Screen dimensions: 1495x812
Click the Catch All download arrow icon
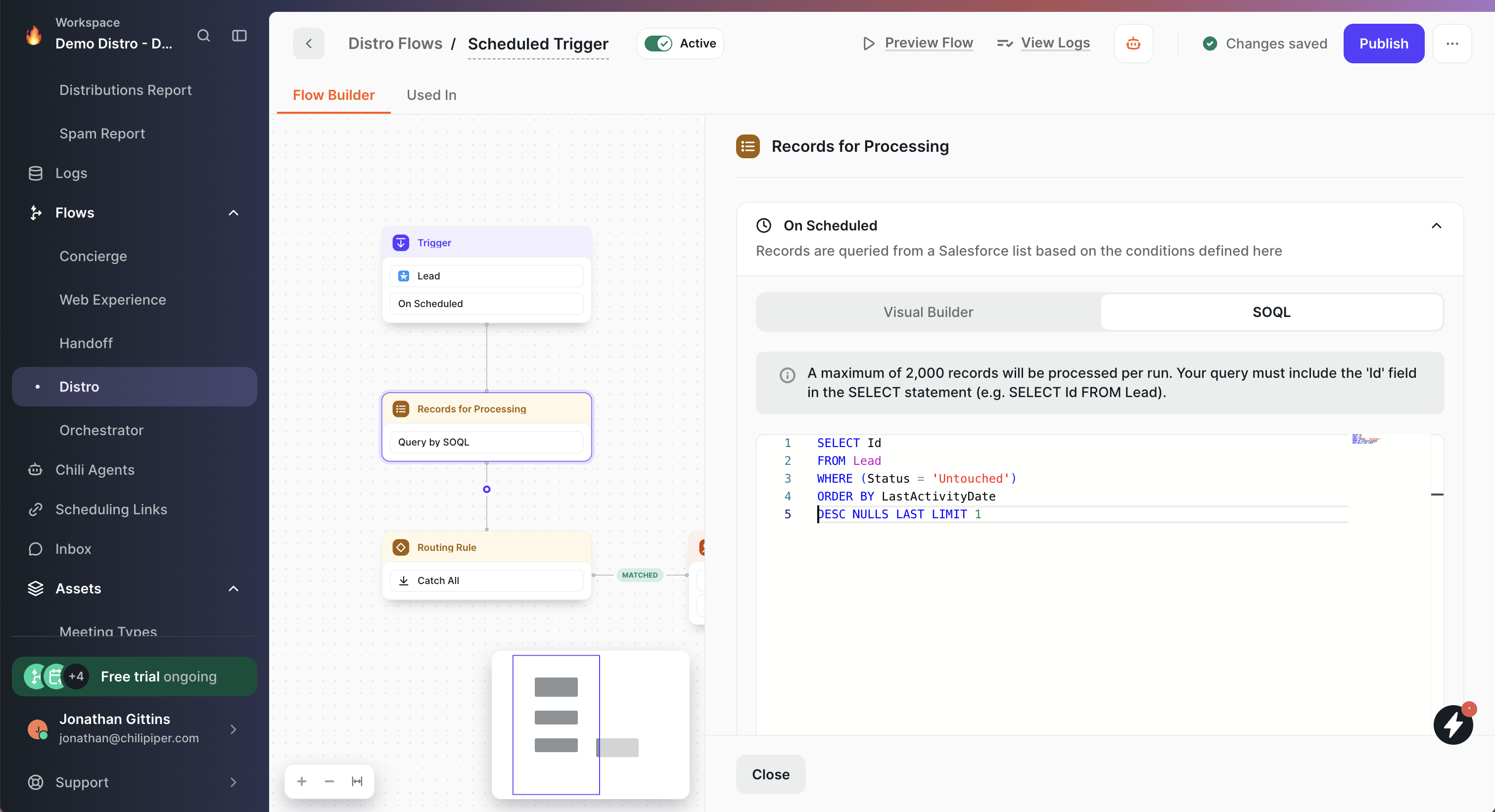tap(403, 581)
